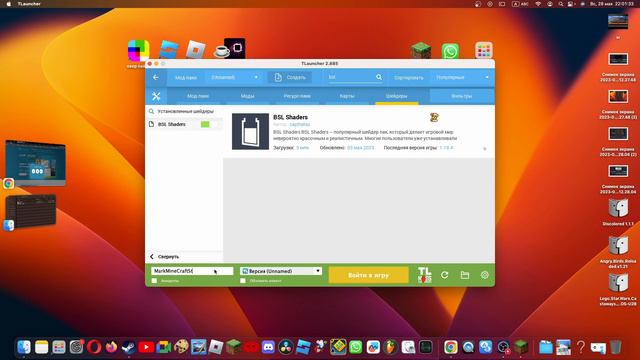
Task: Click the MarkMineCraft nickname input field
Action: (192, 271)
